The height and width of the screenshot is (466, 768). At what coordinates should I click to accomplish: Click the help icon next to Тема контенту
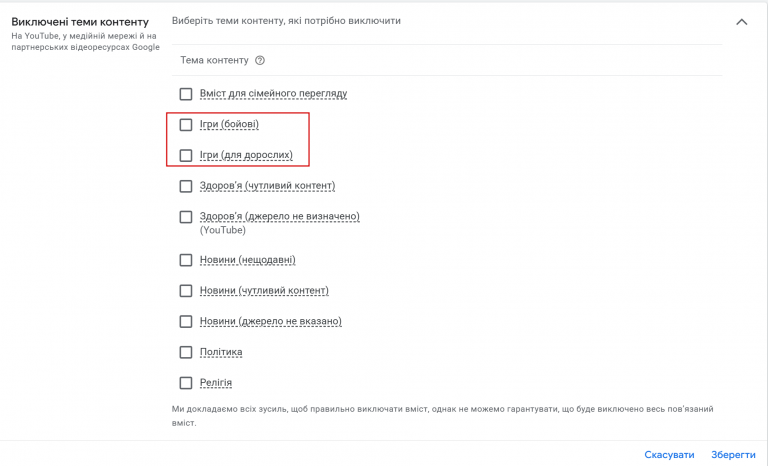point(260,60)
